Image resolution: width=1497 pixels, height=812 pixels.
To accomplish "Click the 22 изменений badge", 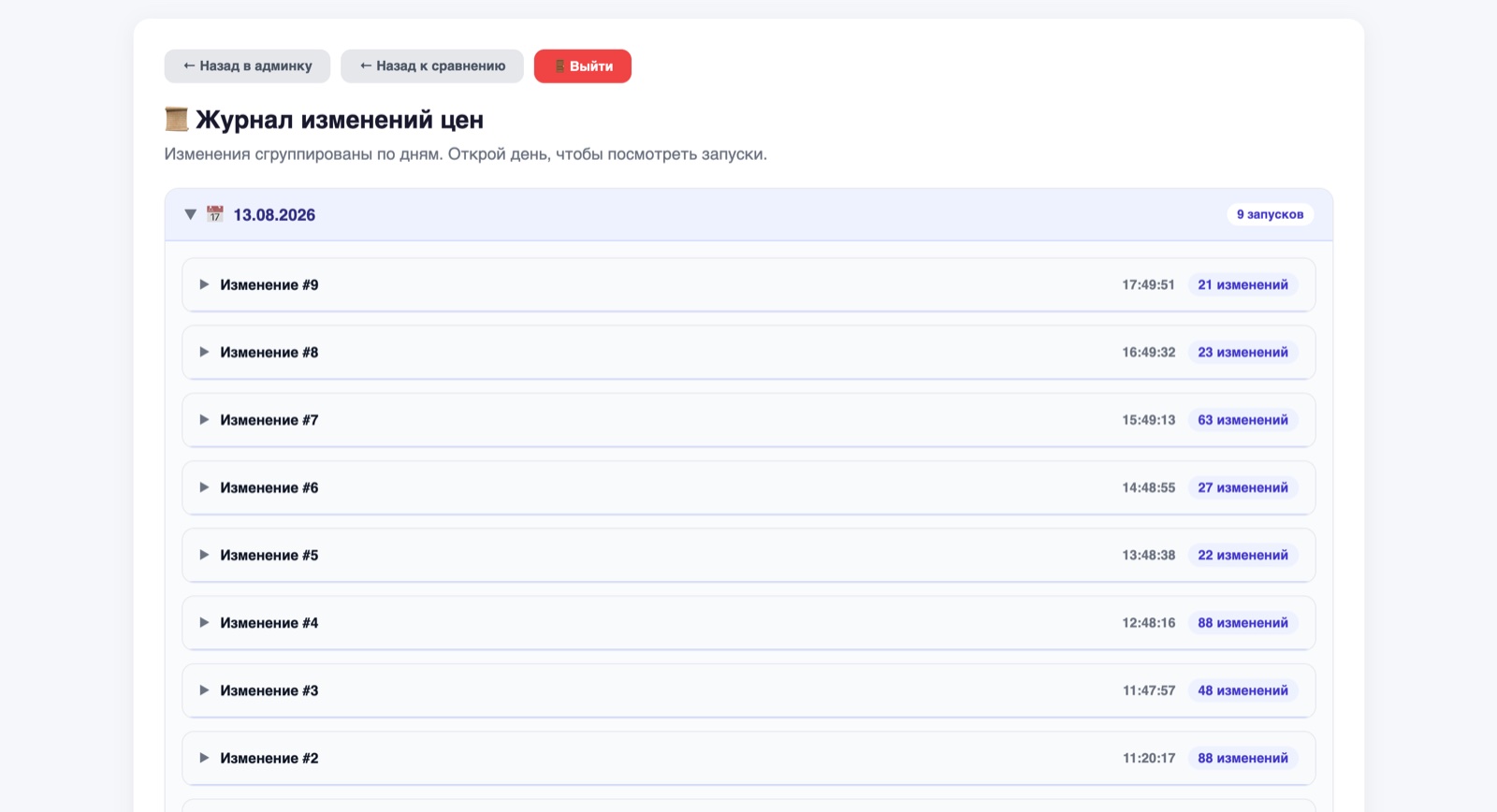I will click(1243, 555).
